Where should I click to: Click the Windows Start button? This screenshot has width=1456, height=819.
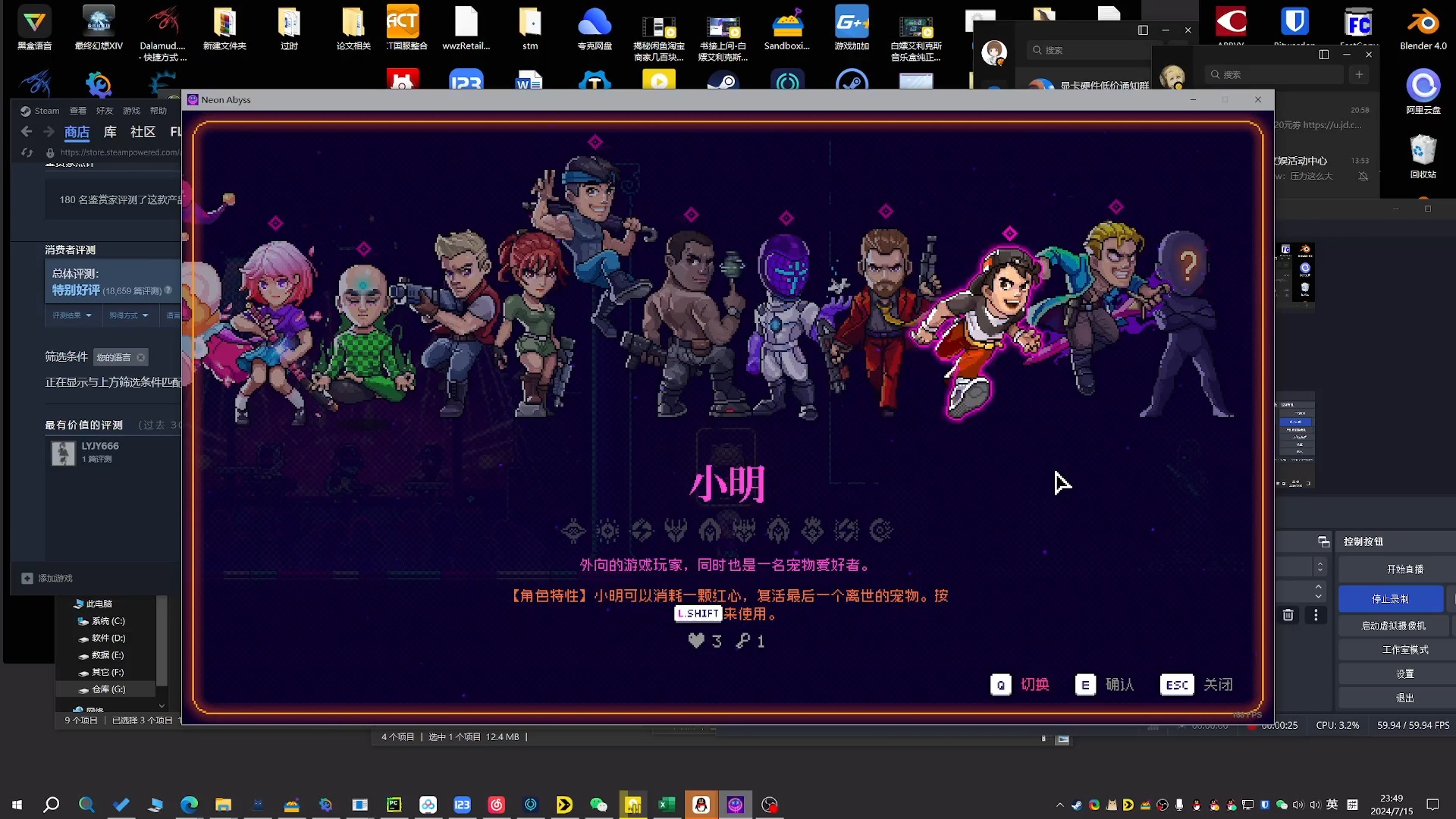click(x=17, y=805)
